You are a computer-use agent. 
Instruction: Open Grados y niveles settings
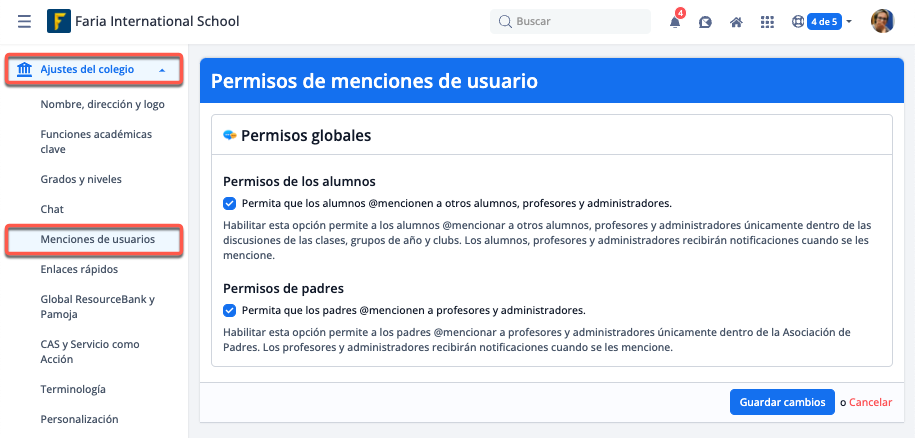click(x=81, y=180)
